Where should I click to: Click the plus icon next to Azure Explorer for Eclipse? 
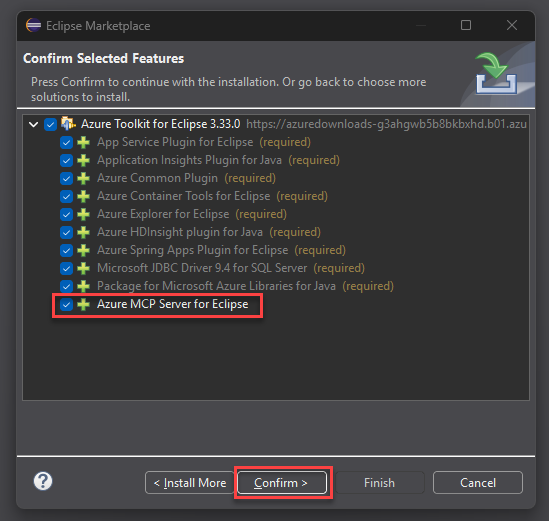(x=83, y=214)
